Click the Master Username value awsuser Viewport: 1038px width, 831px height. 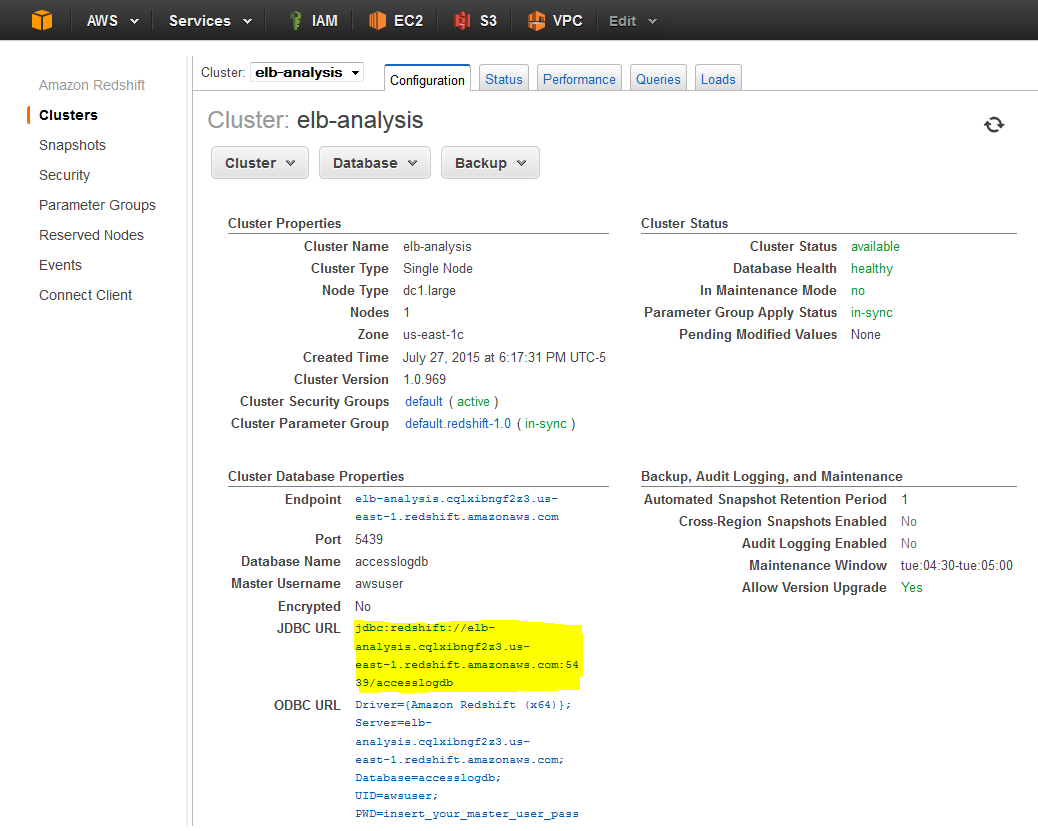[x=379, y=583]
